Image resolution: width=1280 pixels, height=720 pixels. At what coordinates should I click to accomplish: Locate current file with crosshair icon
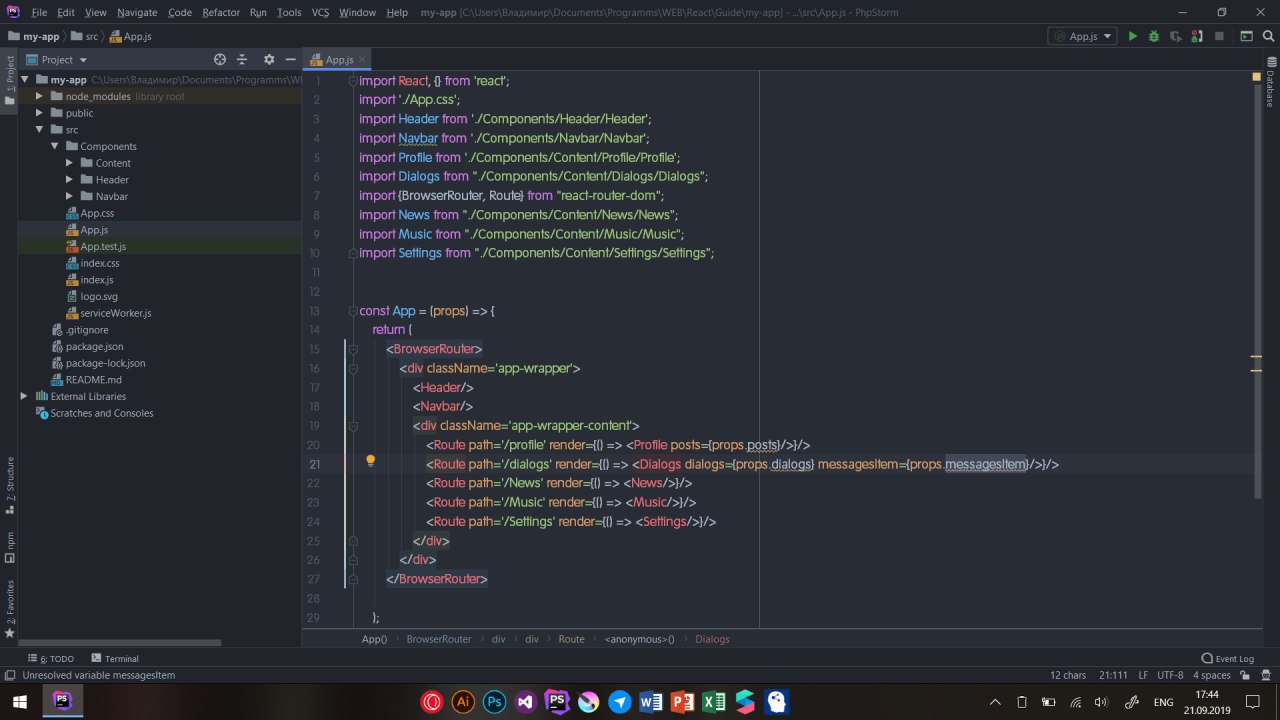point(220,60)
